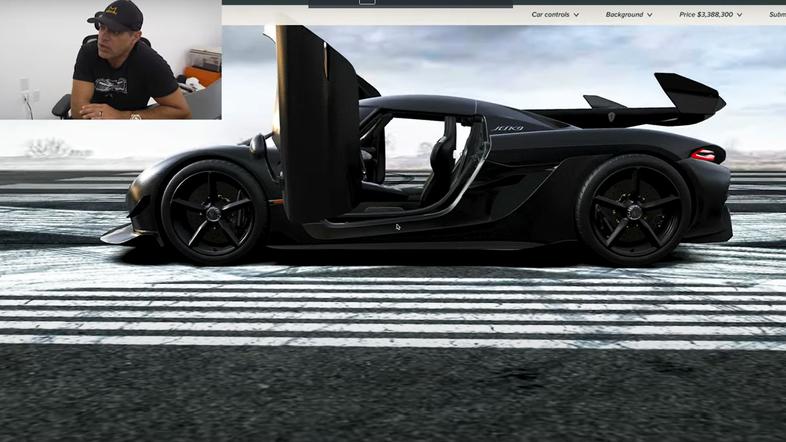786x442 pixels.
Task: Click the car's rear wheel
Action: [632, 210]
